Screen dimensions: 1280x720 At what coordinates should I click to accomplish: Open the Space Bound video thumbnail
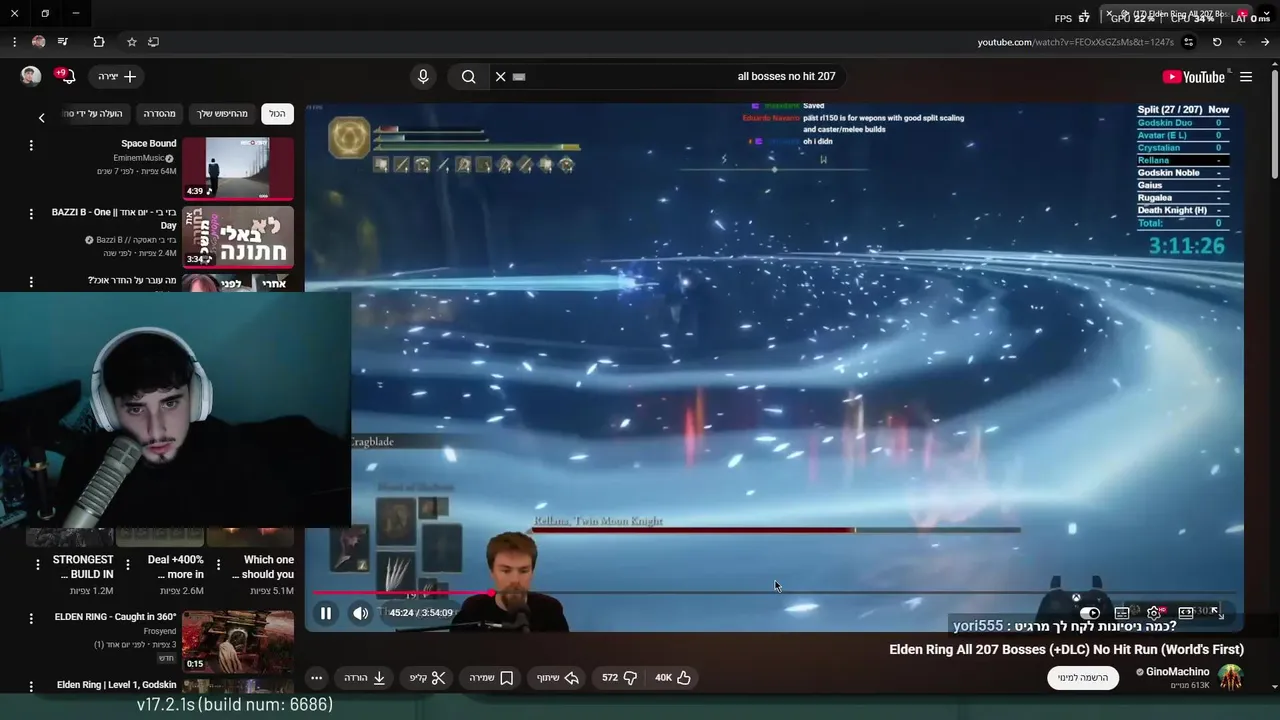point(238,168)
